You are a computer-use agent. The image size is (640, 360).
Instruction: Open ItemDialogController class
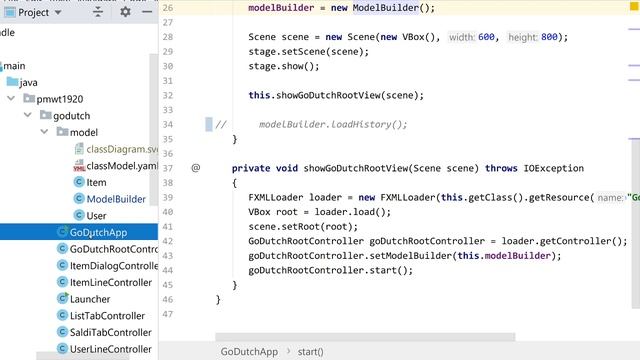[x=113, y=266]
